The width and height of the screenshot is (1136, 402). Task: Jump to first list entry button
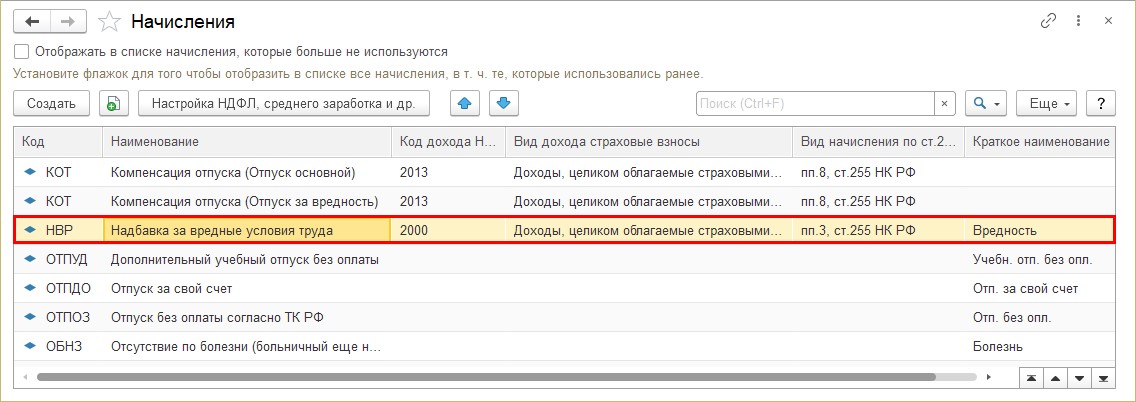1031,378
